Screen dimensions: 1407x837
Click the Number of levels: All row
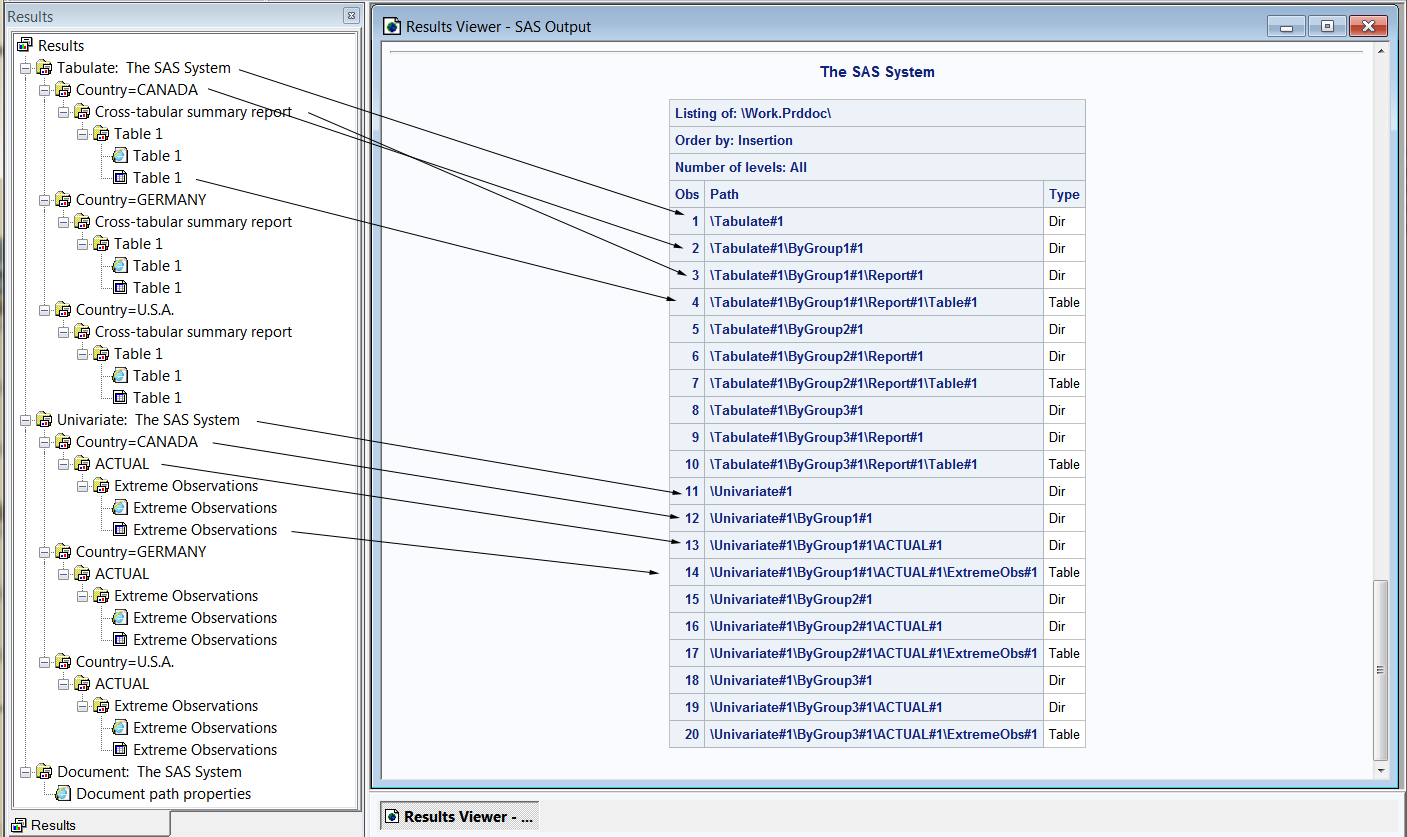(877, 167)
